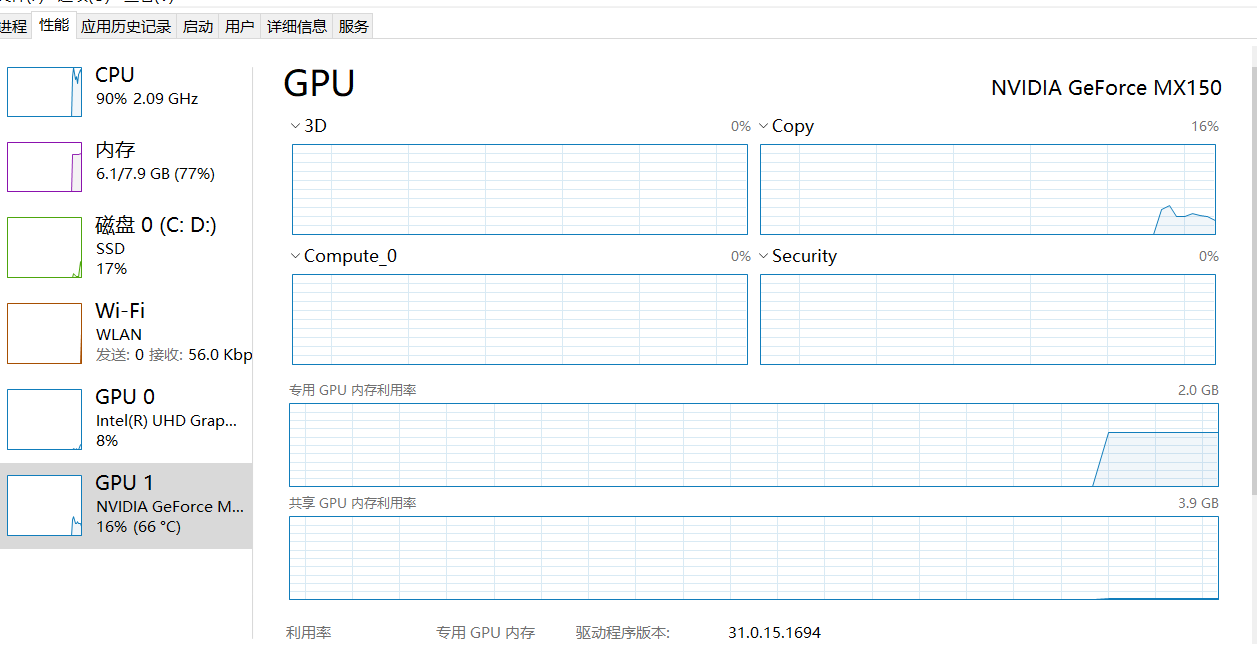
Task: Collapse the Security engine section
Action: (762, 255)
